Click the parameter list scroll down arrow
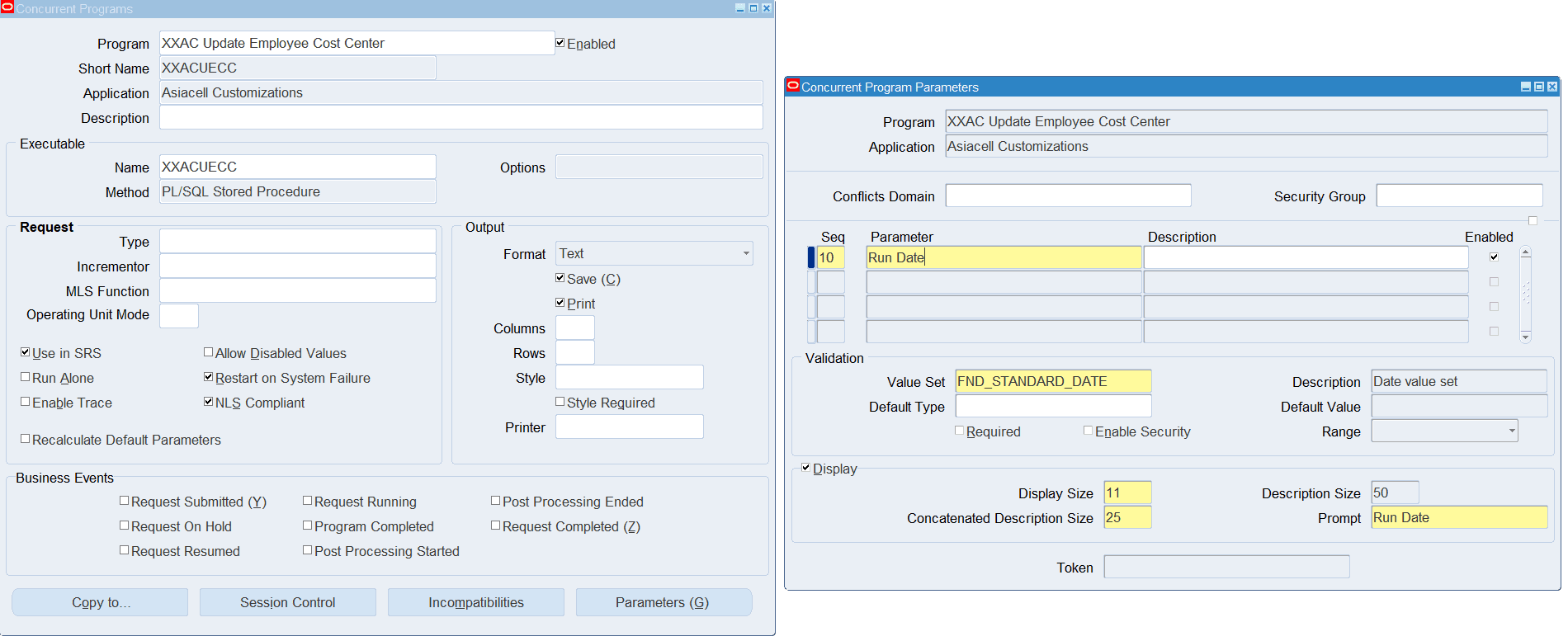Image resolution: width=1568 pixels, height=641 pixels. (x=1525, y=337)
